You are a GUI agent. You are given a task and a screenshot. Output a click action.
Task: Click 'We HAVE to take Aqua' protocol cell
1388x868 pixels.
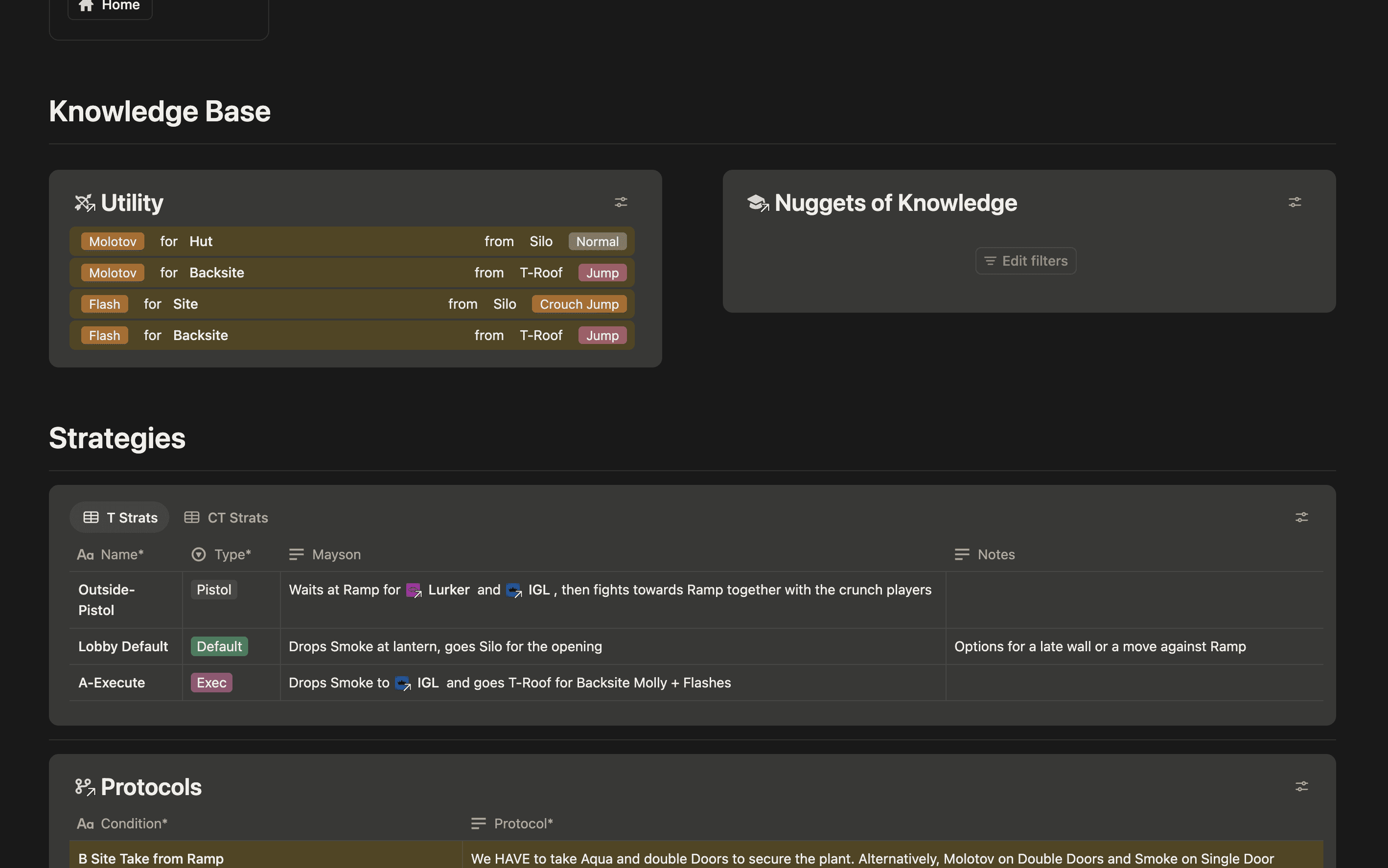pos(893,855)
